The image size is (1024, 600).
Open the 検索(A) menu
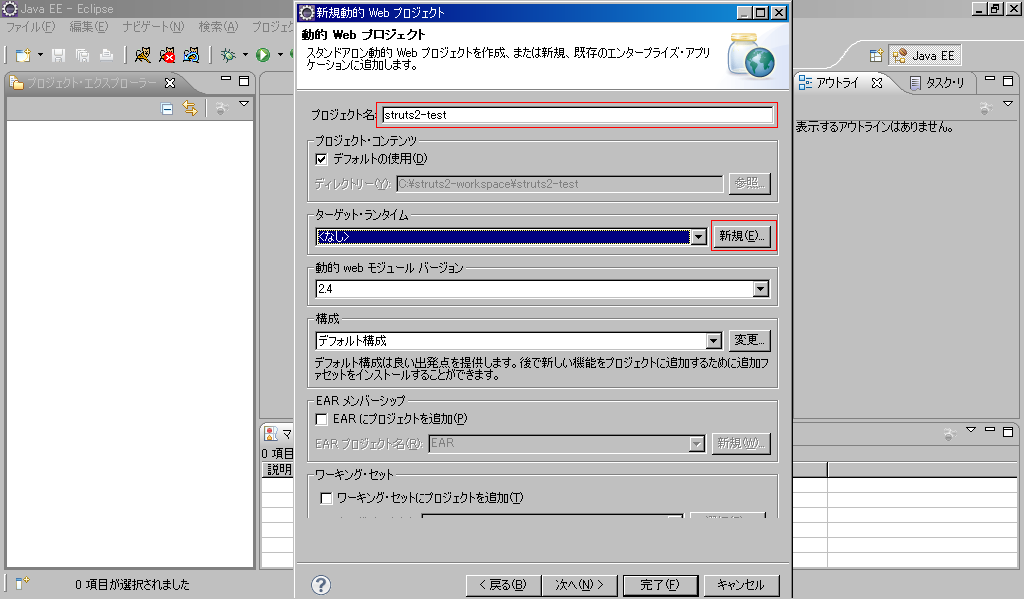(218, 27)
